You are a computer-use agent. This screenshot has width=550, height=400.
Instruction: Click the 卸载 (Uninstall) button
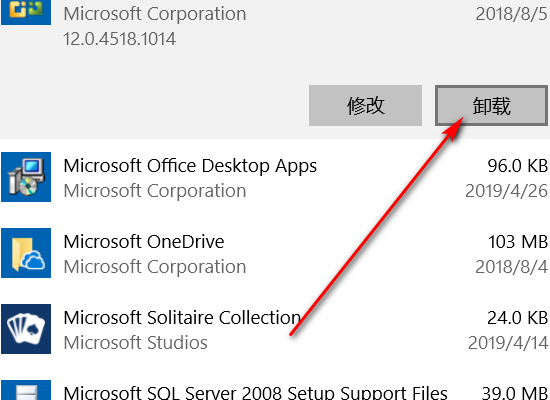[491, 105]
